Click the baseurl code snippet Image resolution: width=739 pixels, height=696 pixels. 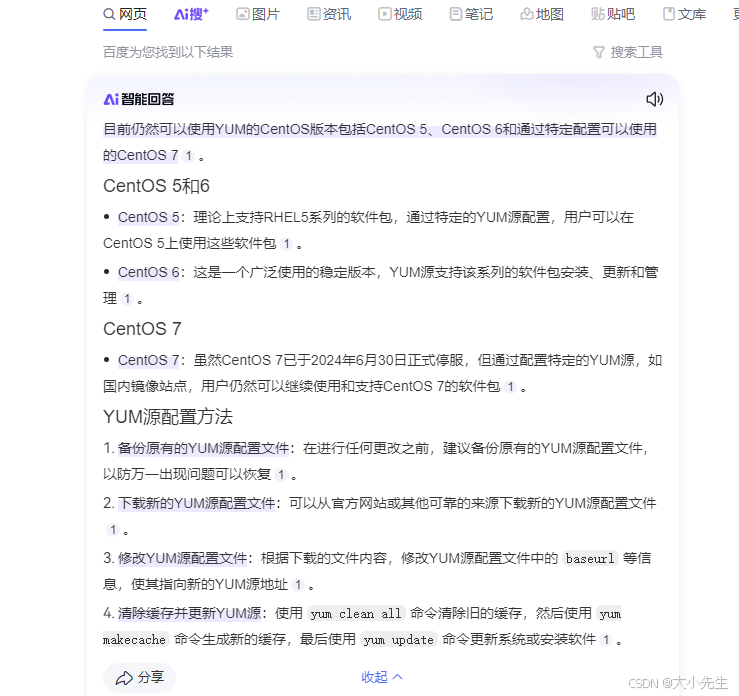point(590,559)
